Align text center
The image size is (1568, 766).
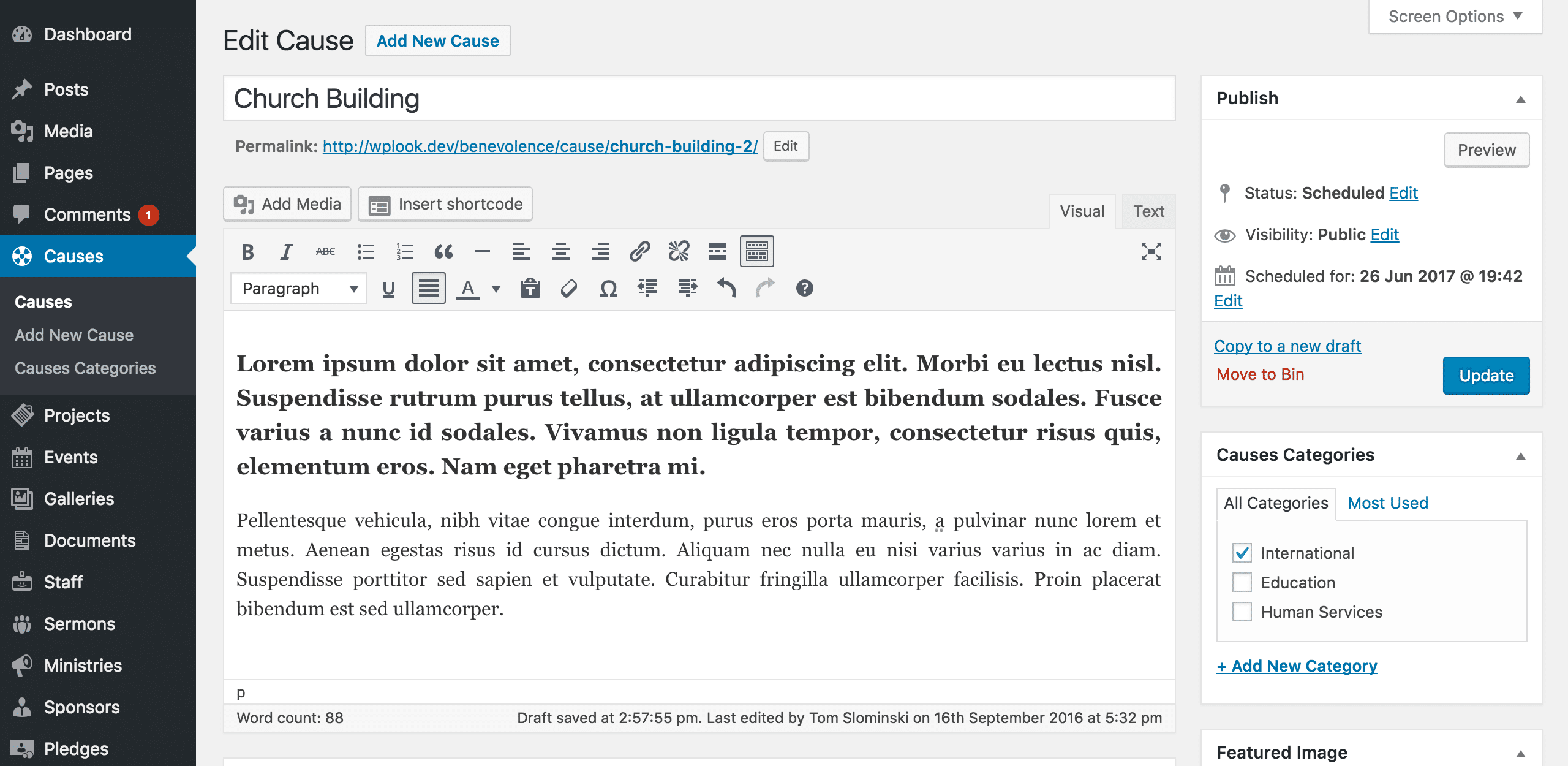[561, 251]
